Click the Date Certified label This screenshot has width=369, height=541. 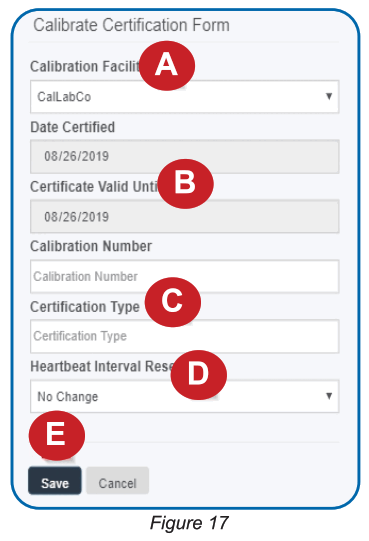point(72,127)
